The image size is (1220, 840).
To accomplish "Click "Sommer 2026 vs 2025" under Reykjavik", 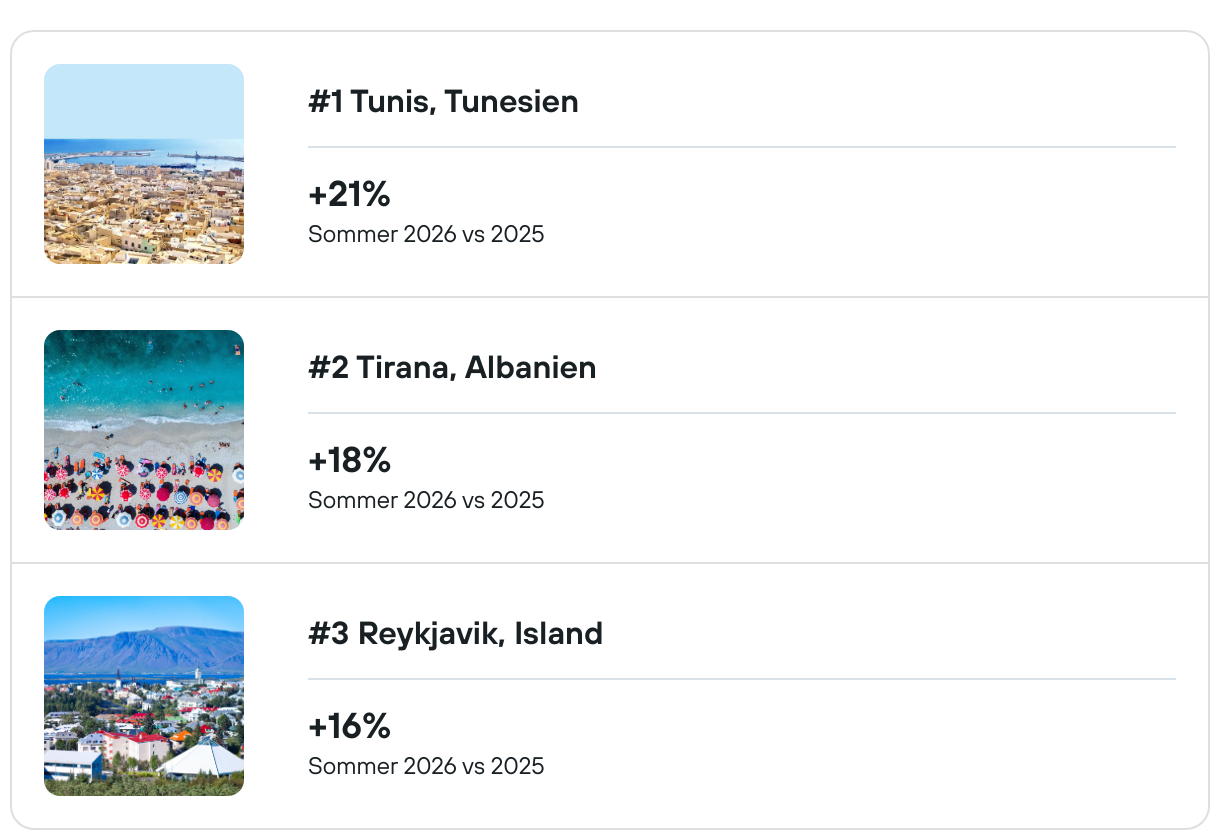I will (x=426, y=767).
